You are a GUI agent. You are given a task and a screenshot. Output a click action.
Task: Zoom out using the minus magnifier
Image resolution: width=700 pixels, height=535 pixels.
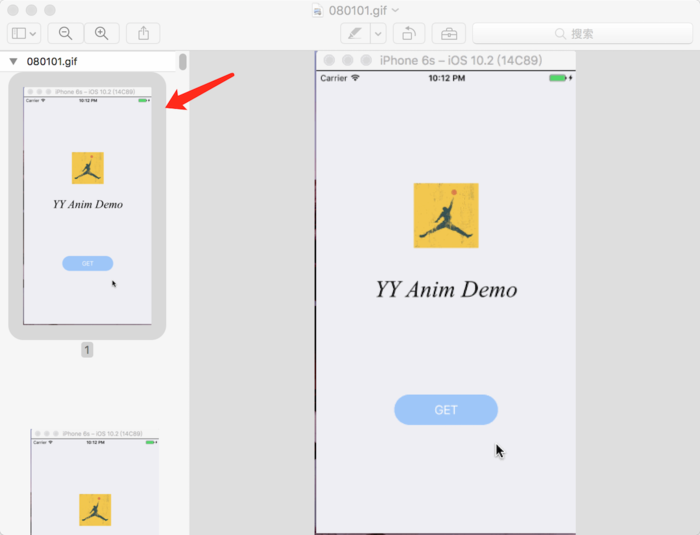click(66, 33)
